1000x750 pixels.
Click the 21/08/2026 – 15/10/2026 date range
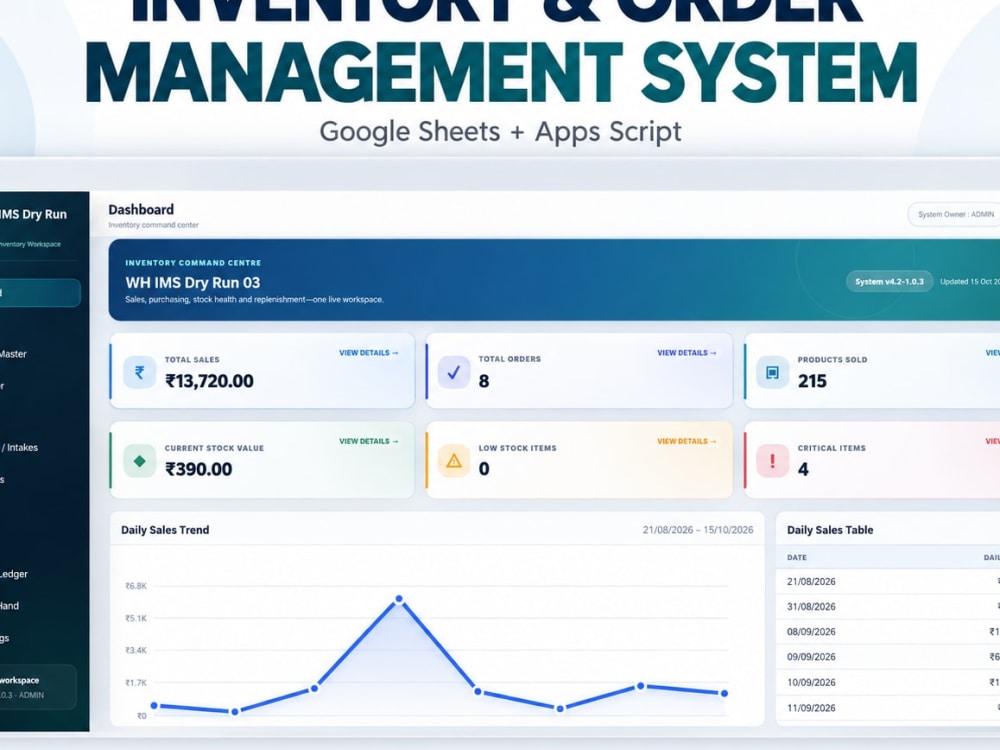tap(698, 530)
